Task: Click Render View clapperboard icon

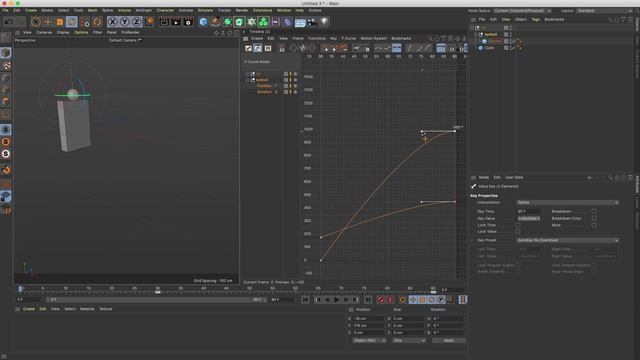Action: point(164,22)
